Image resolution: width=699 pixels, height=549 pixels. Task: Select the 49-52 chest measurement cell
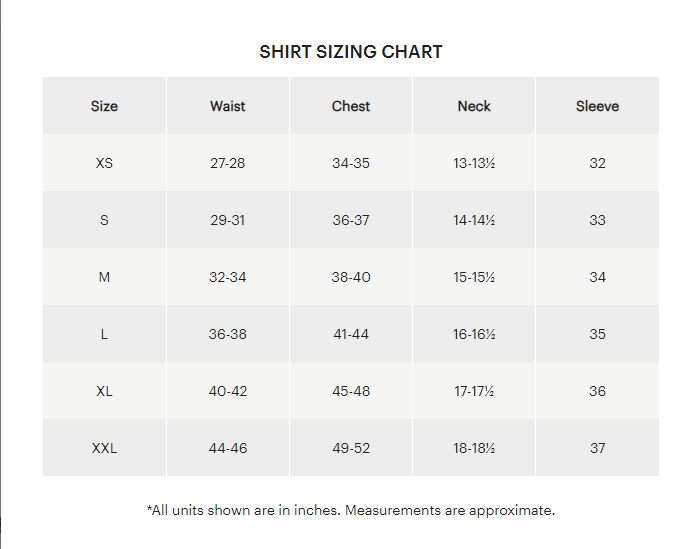tap(351, 448)
